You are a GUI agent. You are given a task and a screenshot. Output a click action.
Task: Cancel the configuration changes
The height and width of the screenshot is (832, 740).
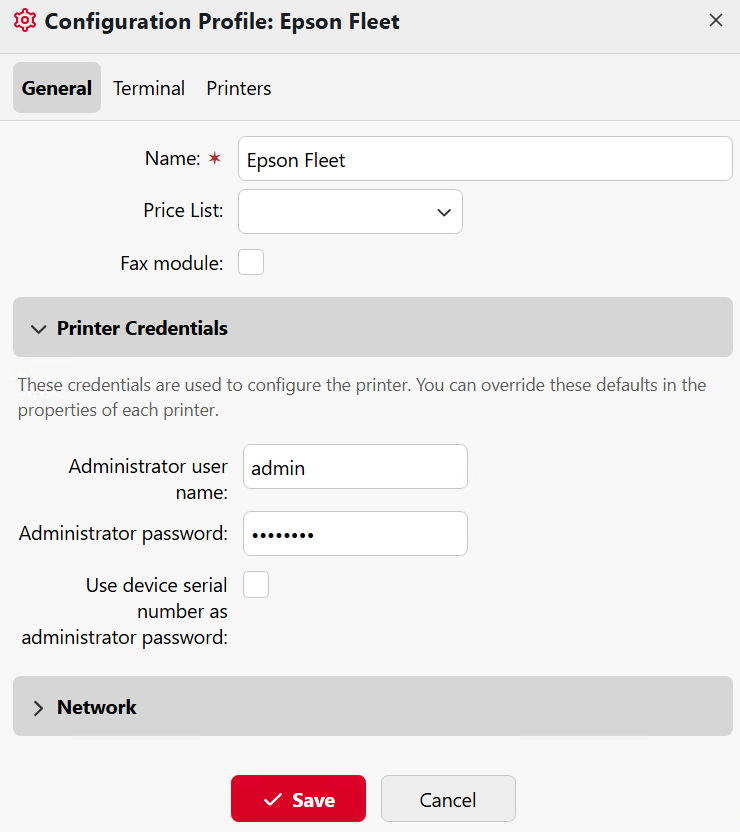[447, 798]
